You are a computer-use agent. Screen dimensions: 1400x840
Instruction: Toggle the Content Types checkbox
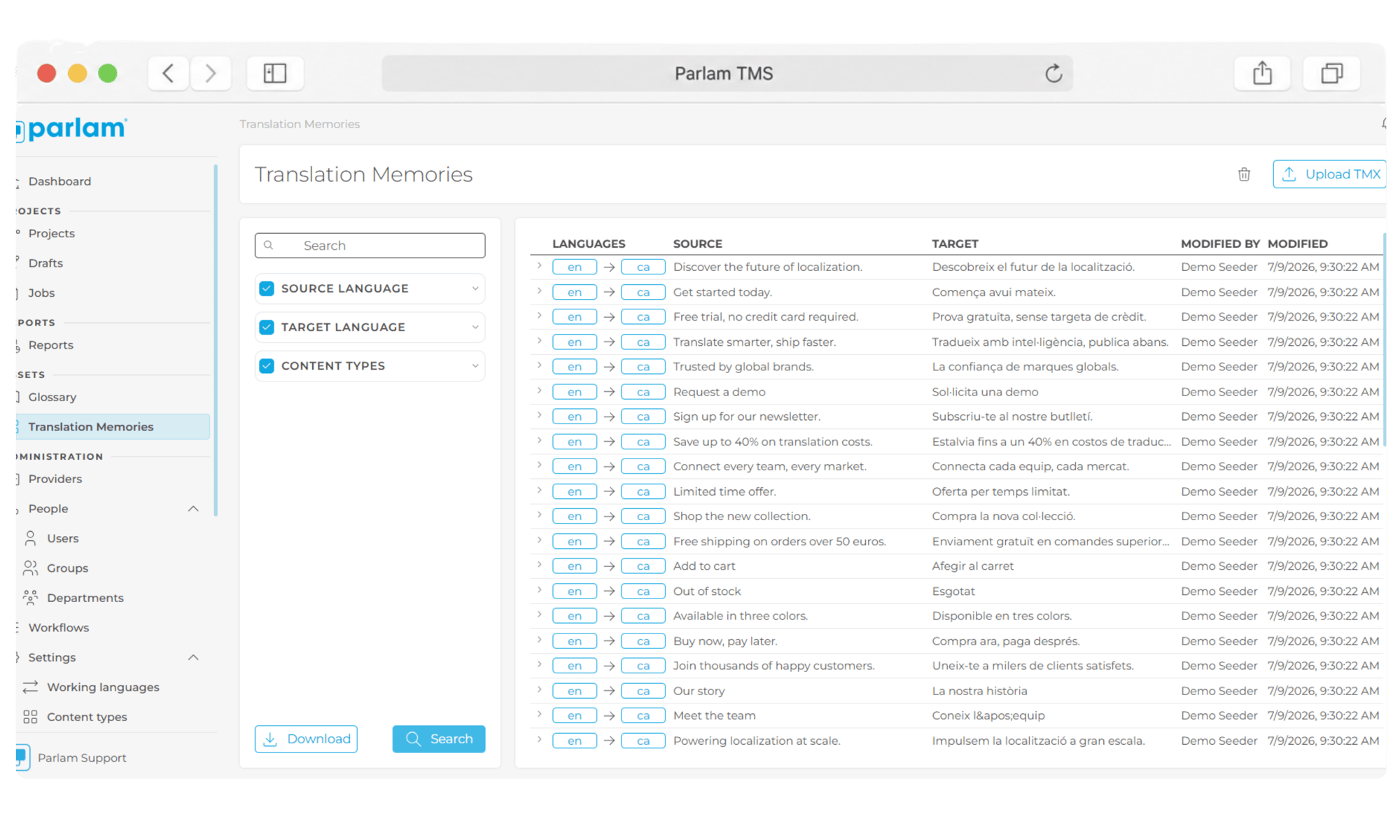(267, 365)
